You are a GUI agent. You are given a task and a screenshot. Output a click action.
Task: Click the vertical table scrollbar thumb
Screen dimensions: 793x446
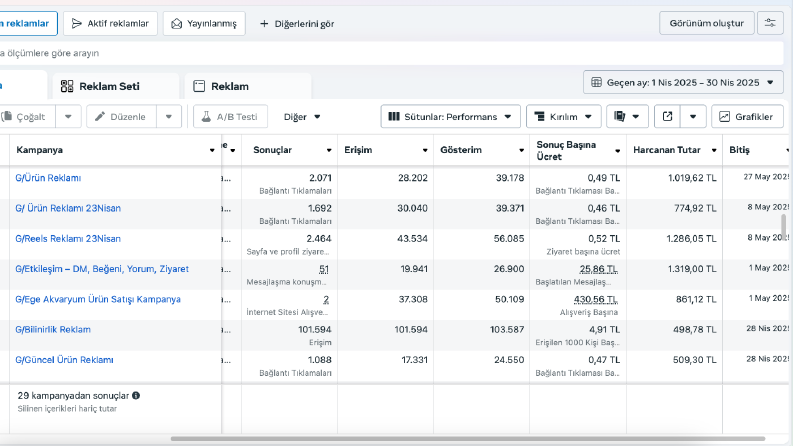point(783,226)
